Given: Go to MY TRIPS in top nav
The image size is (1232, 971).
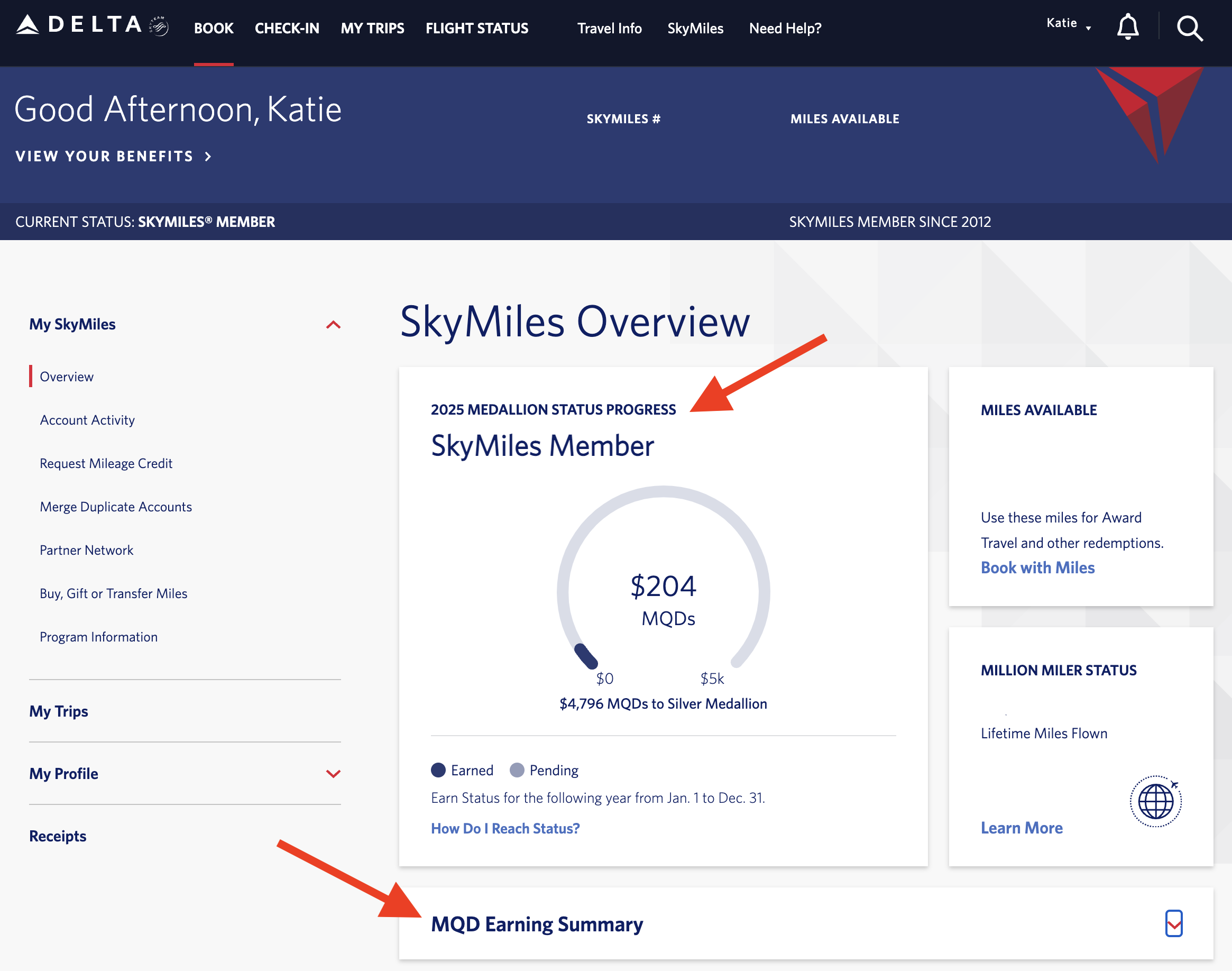Looking at the screenshot, I should pos(372,29).
